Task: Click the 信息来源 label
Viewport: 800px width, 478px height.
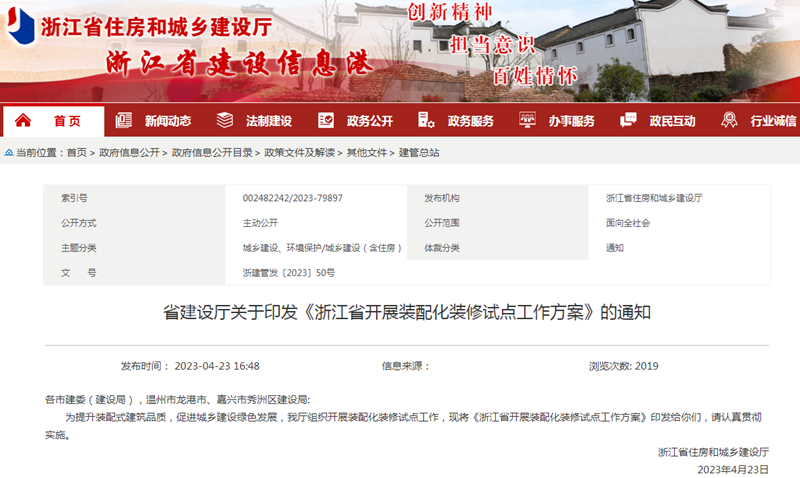Action: [x=406, y=366]
